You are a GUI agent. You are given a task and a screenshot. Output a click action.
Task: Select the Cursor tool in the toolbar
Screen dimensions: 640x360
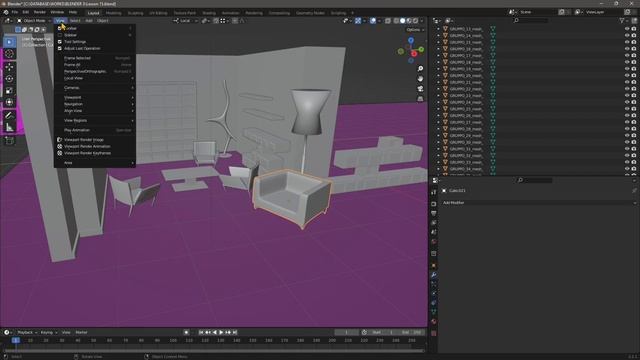[x=9, y=54]
